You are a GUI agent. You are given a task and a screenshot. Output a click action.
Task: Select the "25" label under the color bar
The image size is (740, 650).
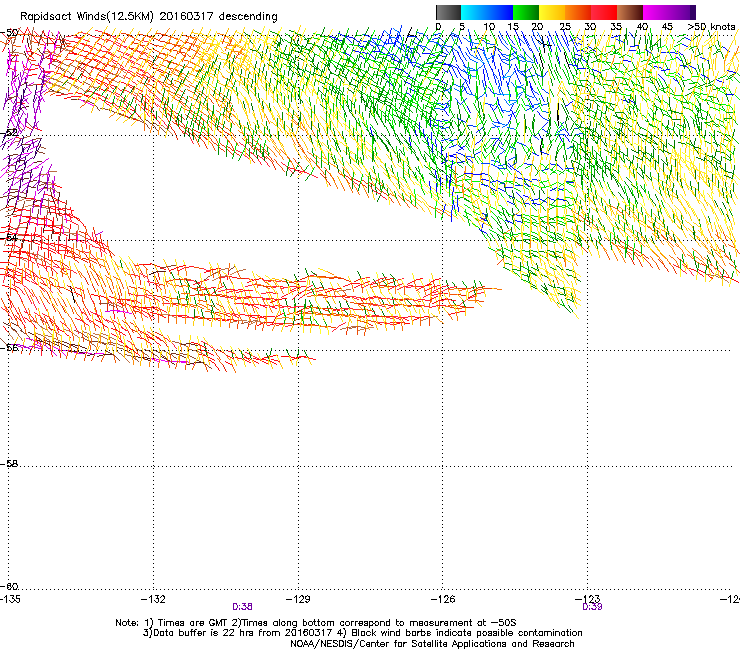(565, 27)
